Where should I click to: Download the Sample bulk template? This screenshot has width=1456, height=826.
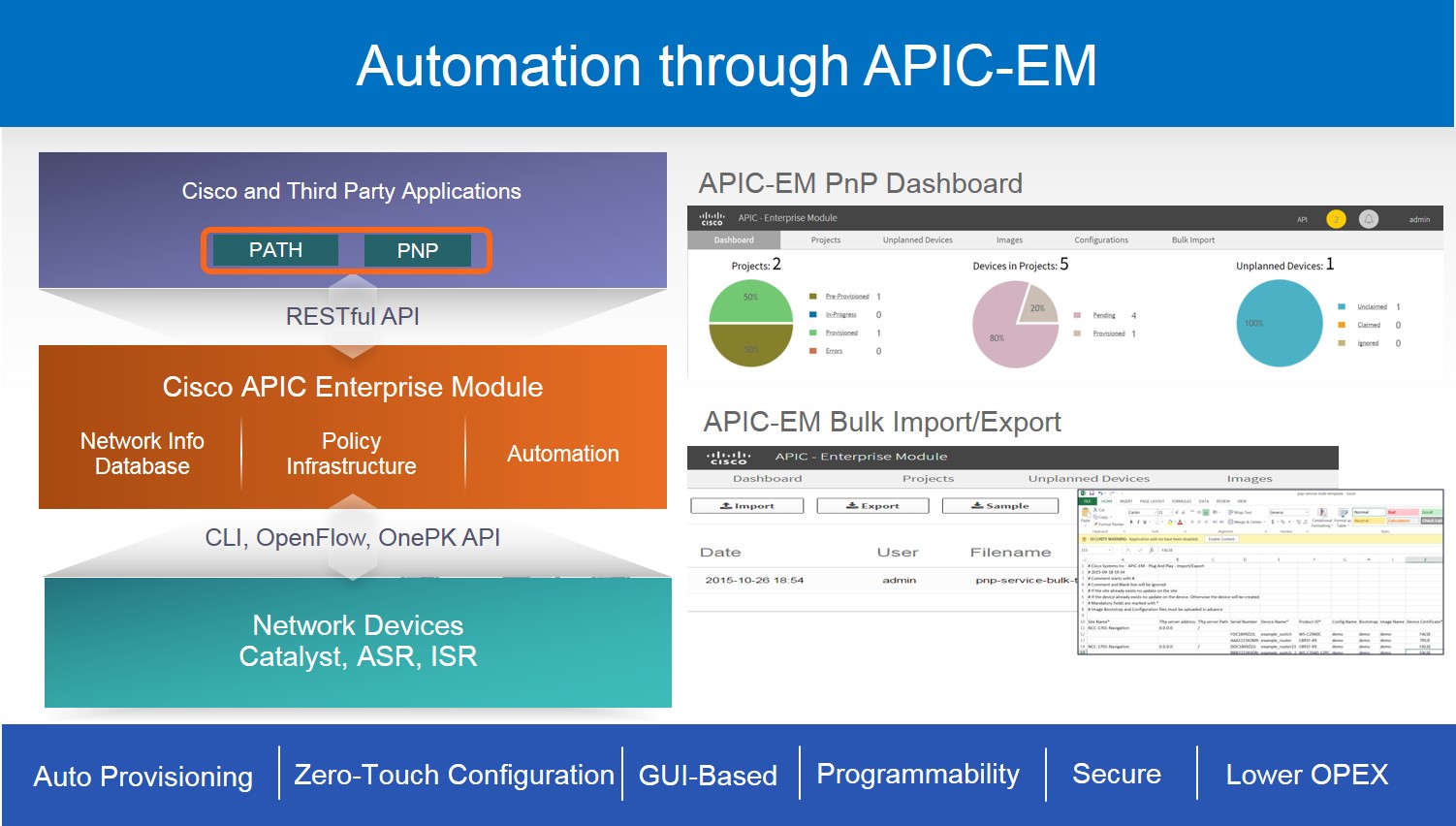[999, 506]
